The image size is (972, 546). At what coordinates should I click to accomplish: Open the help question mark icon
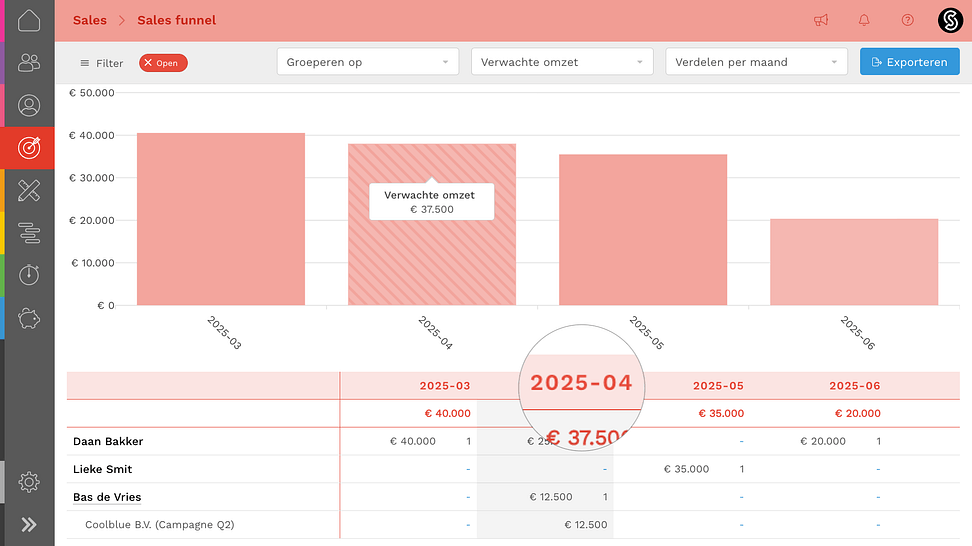(x=908, y=20)
